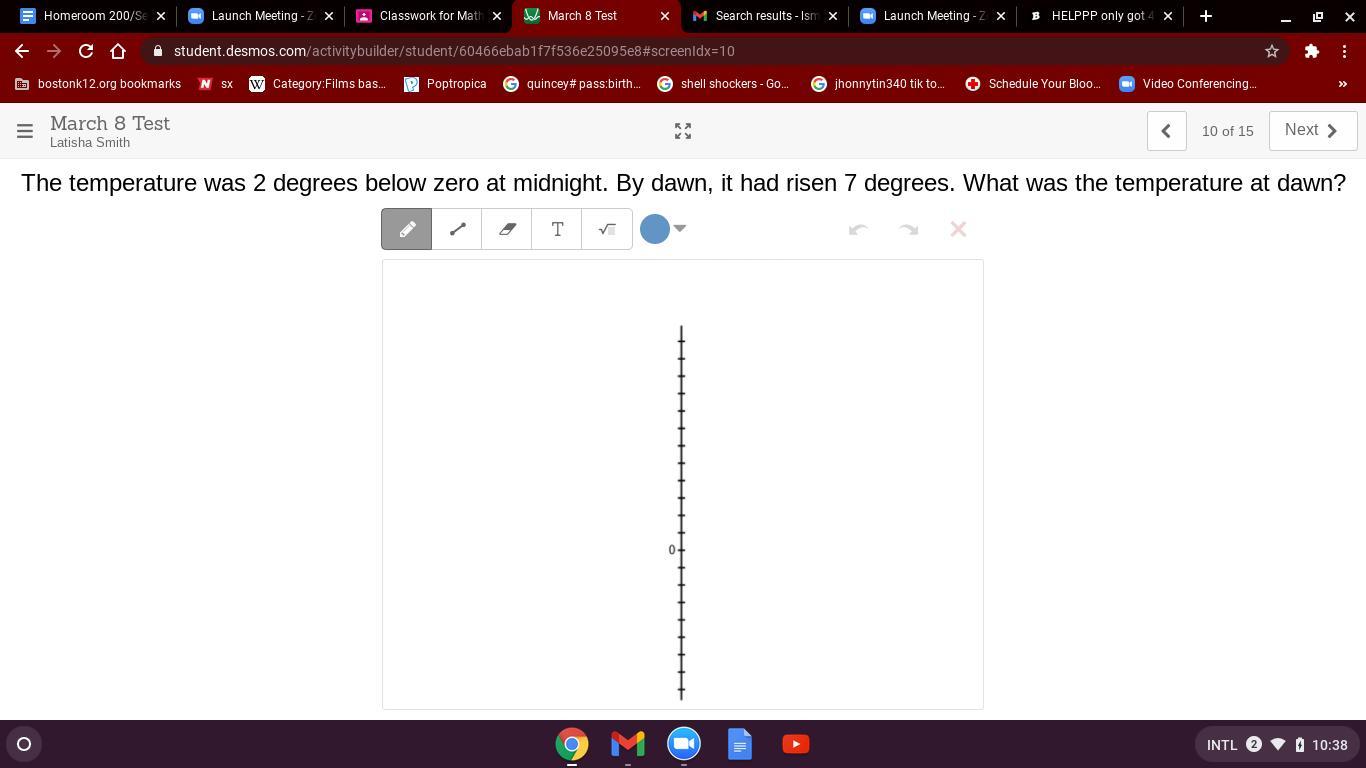This screenshot has height=768, width=1366.
Task: Redo the sketch stroke
Action: pos(908,229)
